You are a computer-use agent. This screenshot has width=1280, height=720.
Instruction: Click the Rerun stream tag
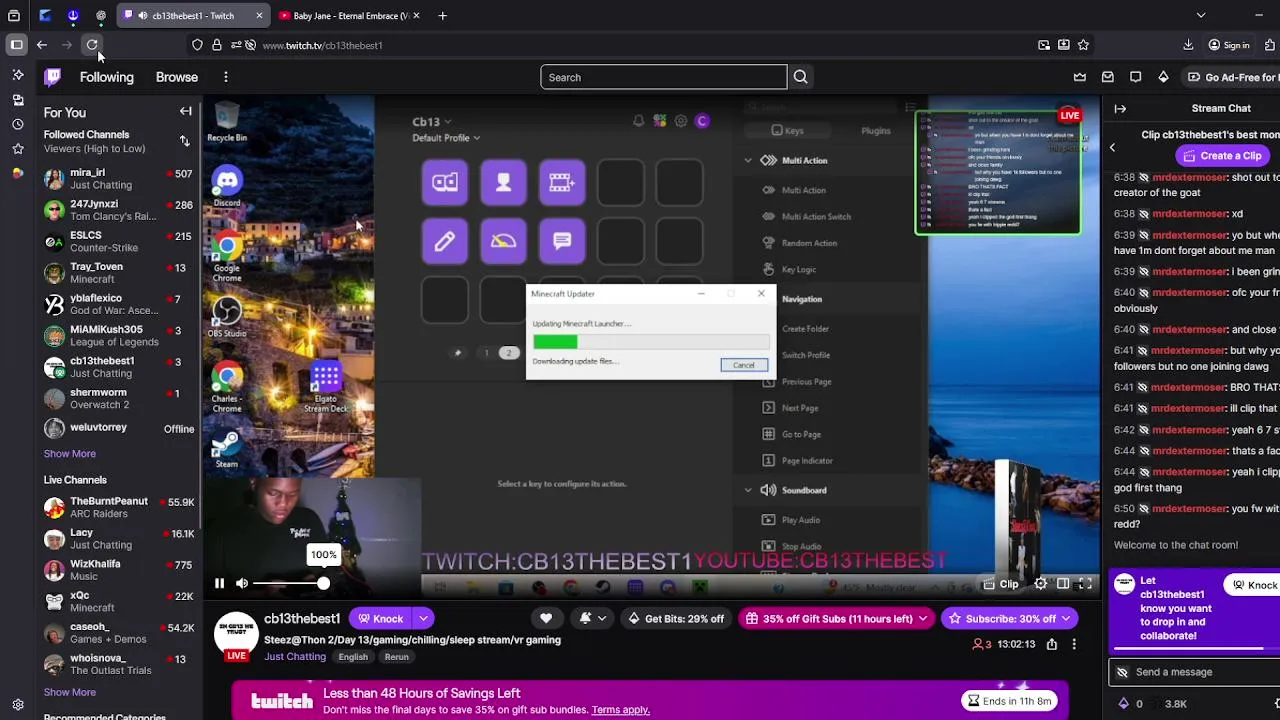[396, 657]
